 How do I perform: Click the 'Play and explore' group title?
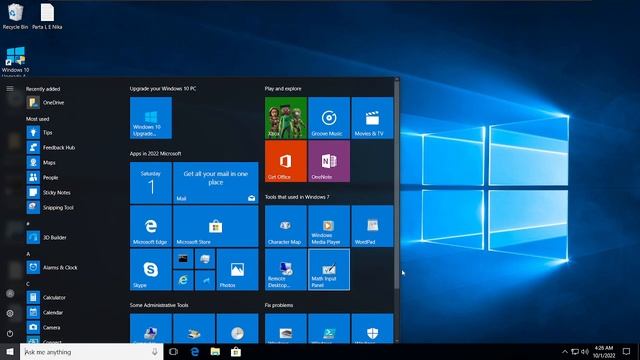click(283, 89)
